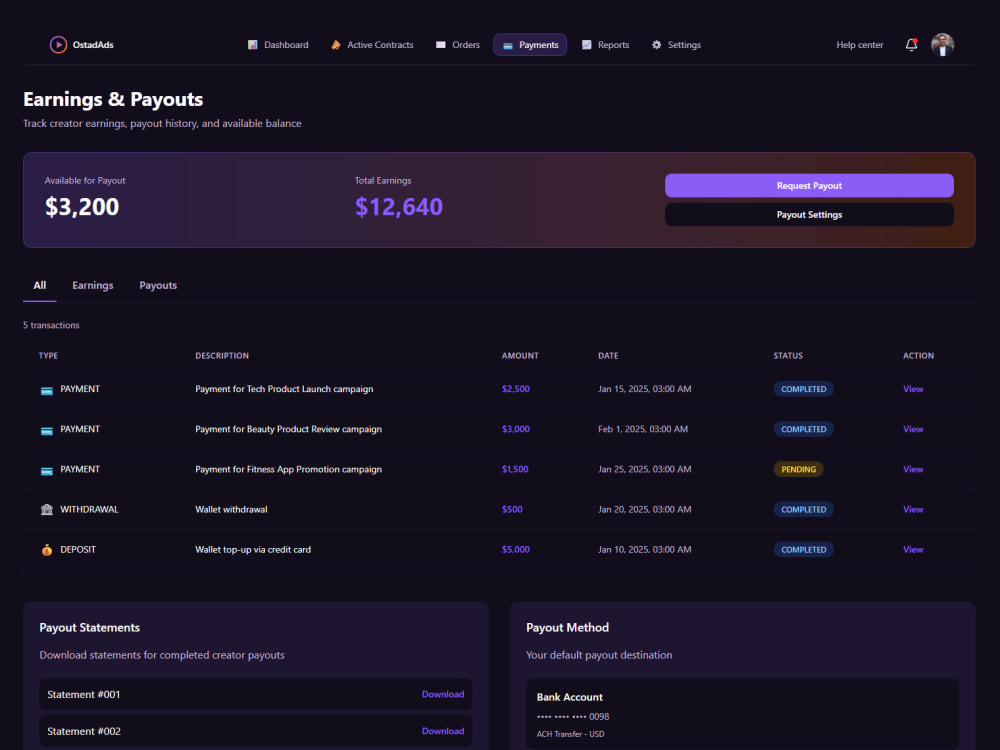Click the Payout Statements heading
The height and width of the screenshot is (750, 1000).
89,628
